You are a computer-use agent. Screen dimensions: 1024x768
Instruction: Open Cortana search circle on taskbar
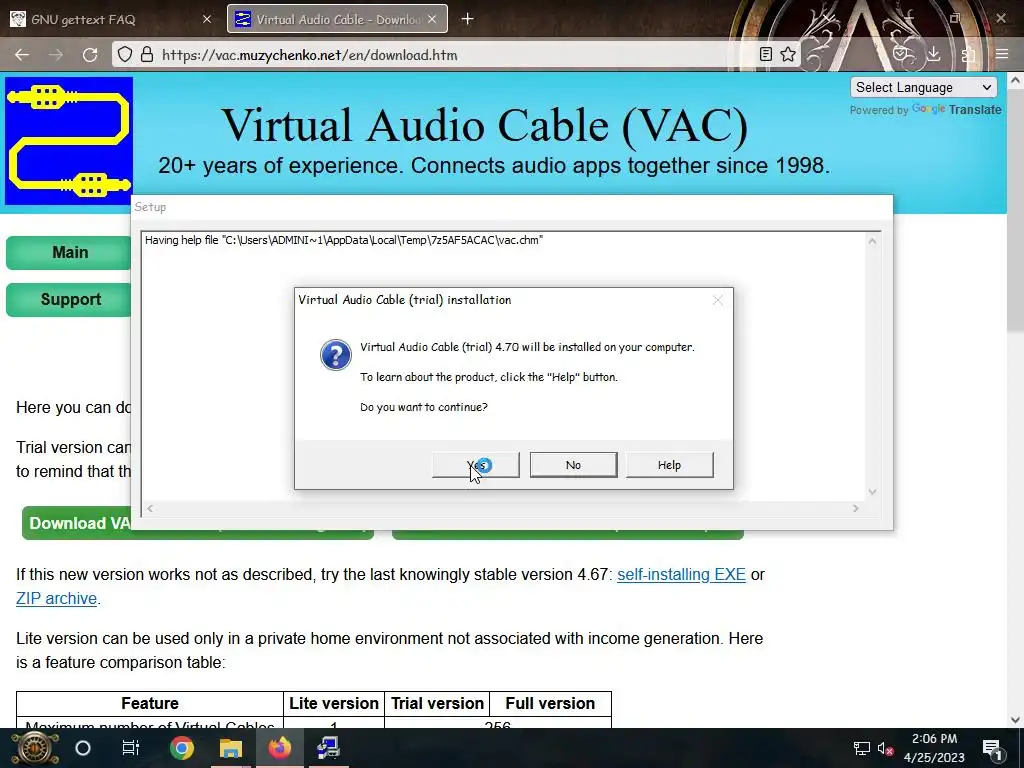pyautogui.click(x=83, y=748)
